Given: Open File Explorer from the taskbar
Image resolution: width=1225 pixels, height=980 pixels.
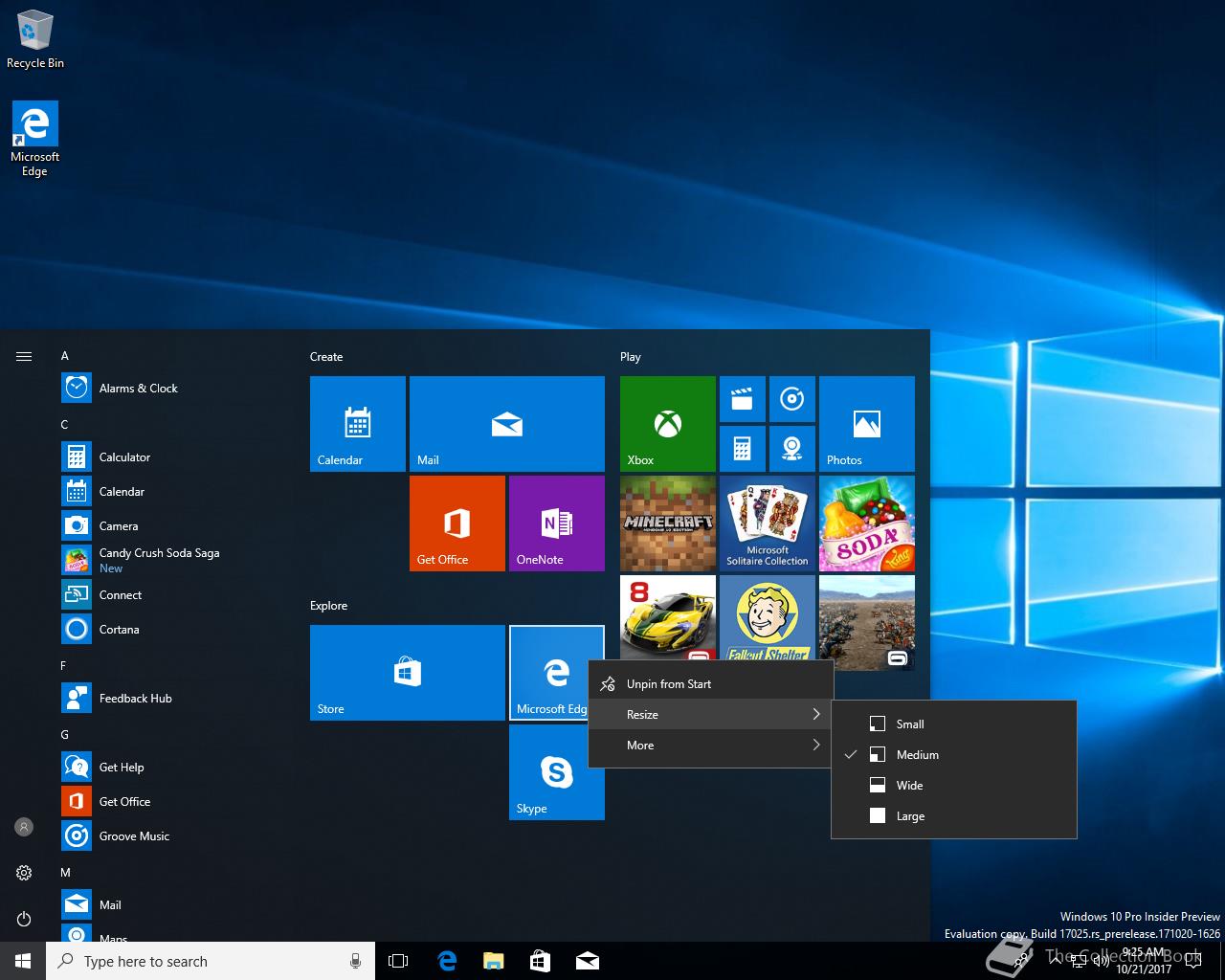Looking at the screenshot, I should tap(494, 961).
